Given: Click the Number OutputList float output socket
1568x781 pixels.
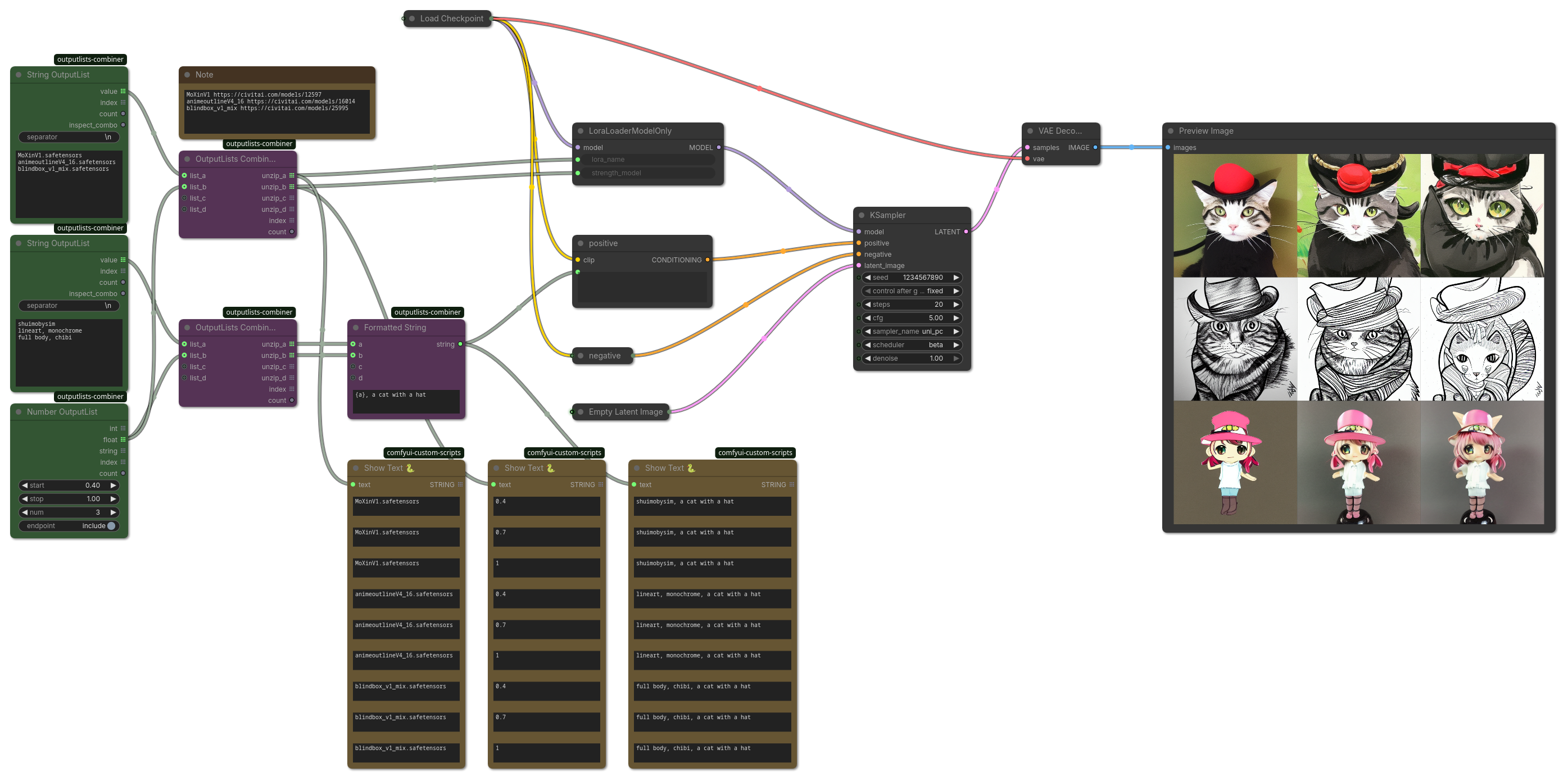Looking at the screenshot, I should [x=123, y=439].
